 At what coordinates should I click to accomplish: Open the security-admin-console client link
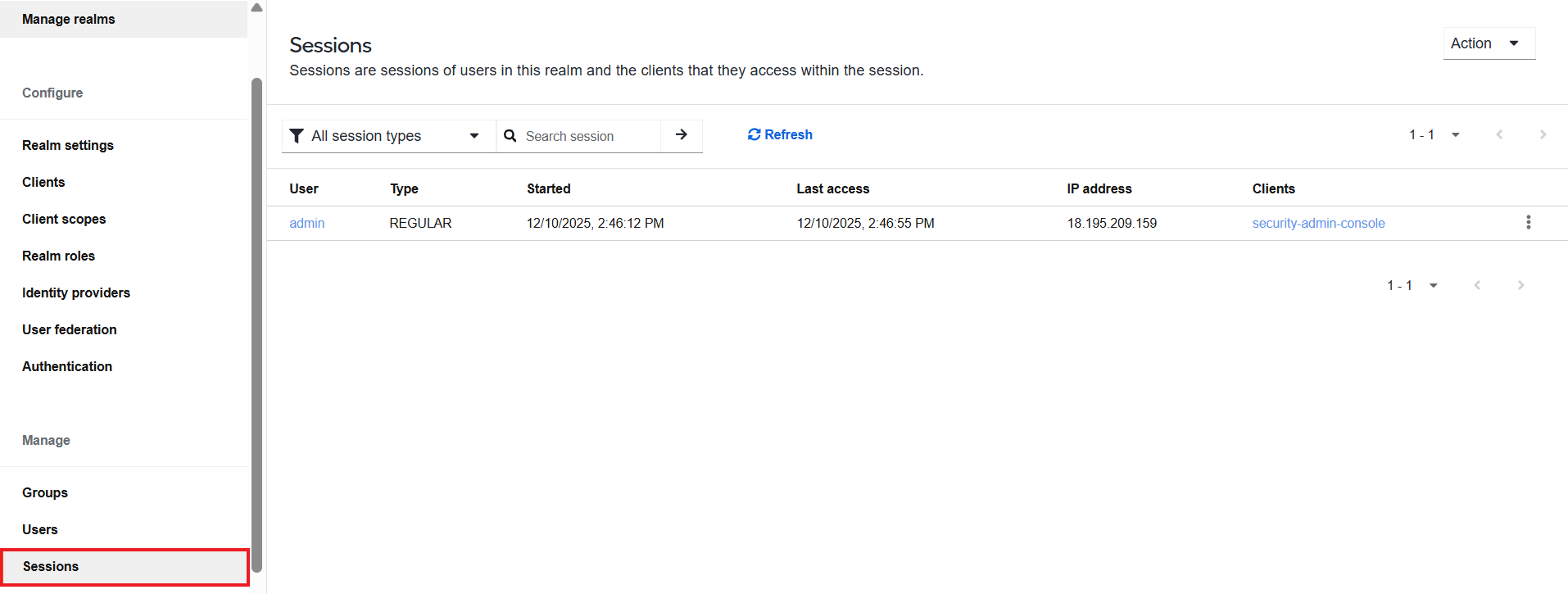coord(1318,223)
